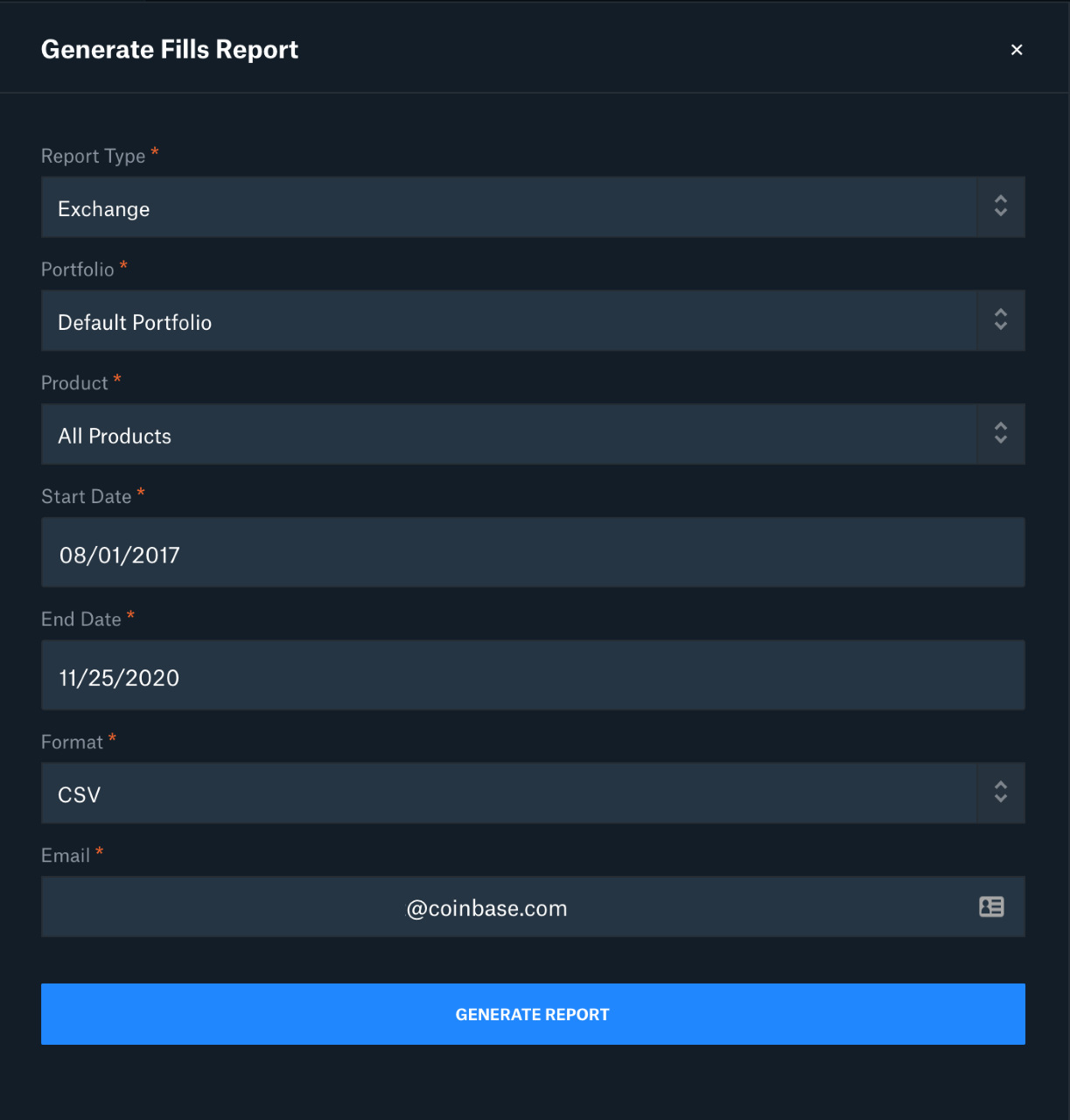This screenshot has height=1120, width=1070.
Task: Click the Product selector up-down arrows
Action: coord(1001,434)
